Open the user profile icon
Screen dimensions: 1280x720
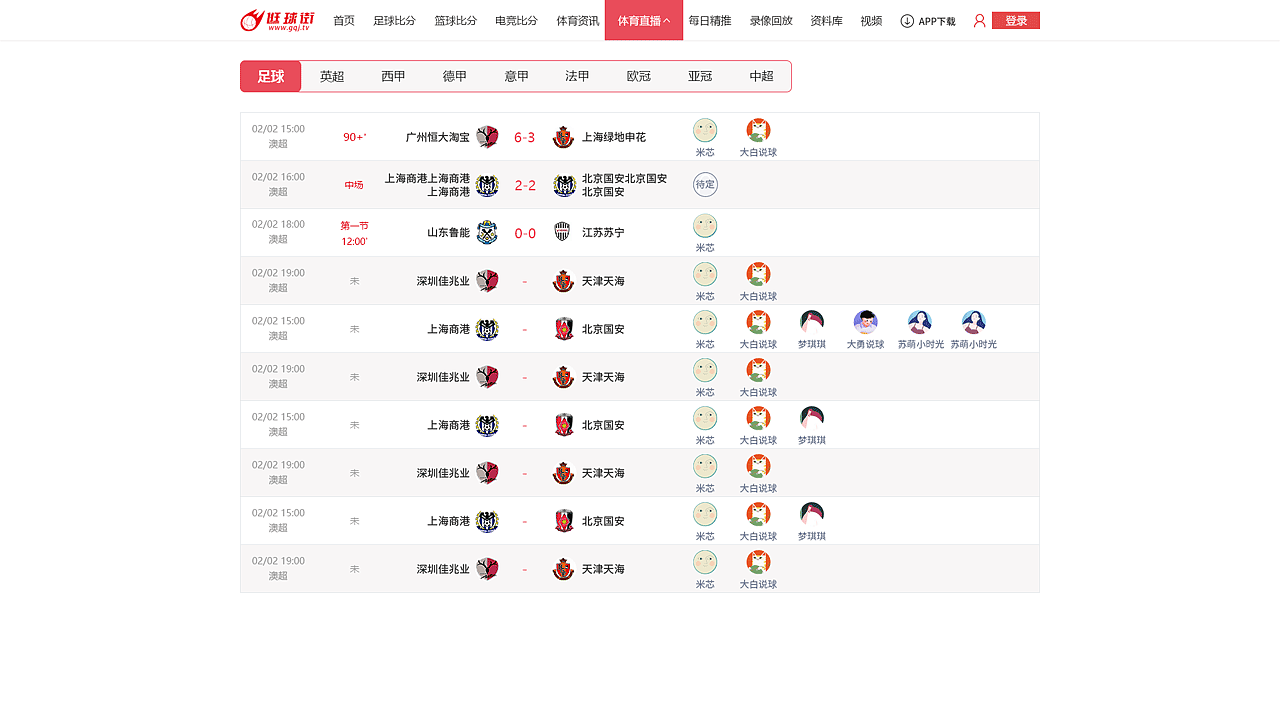pyautogui.click(x=978, y=19)
